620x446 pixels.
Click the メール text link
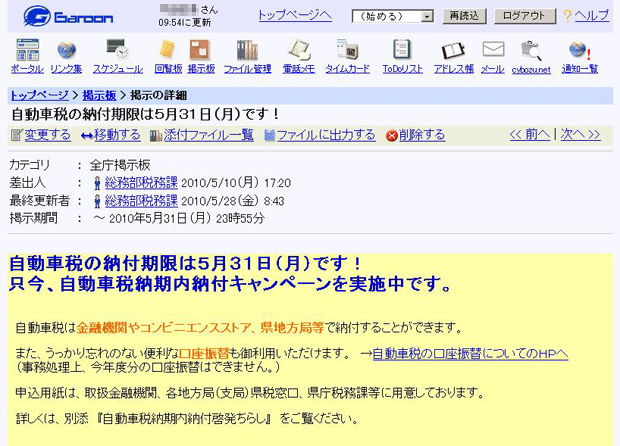493,69
